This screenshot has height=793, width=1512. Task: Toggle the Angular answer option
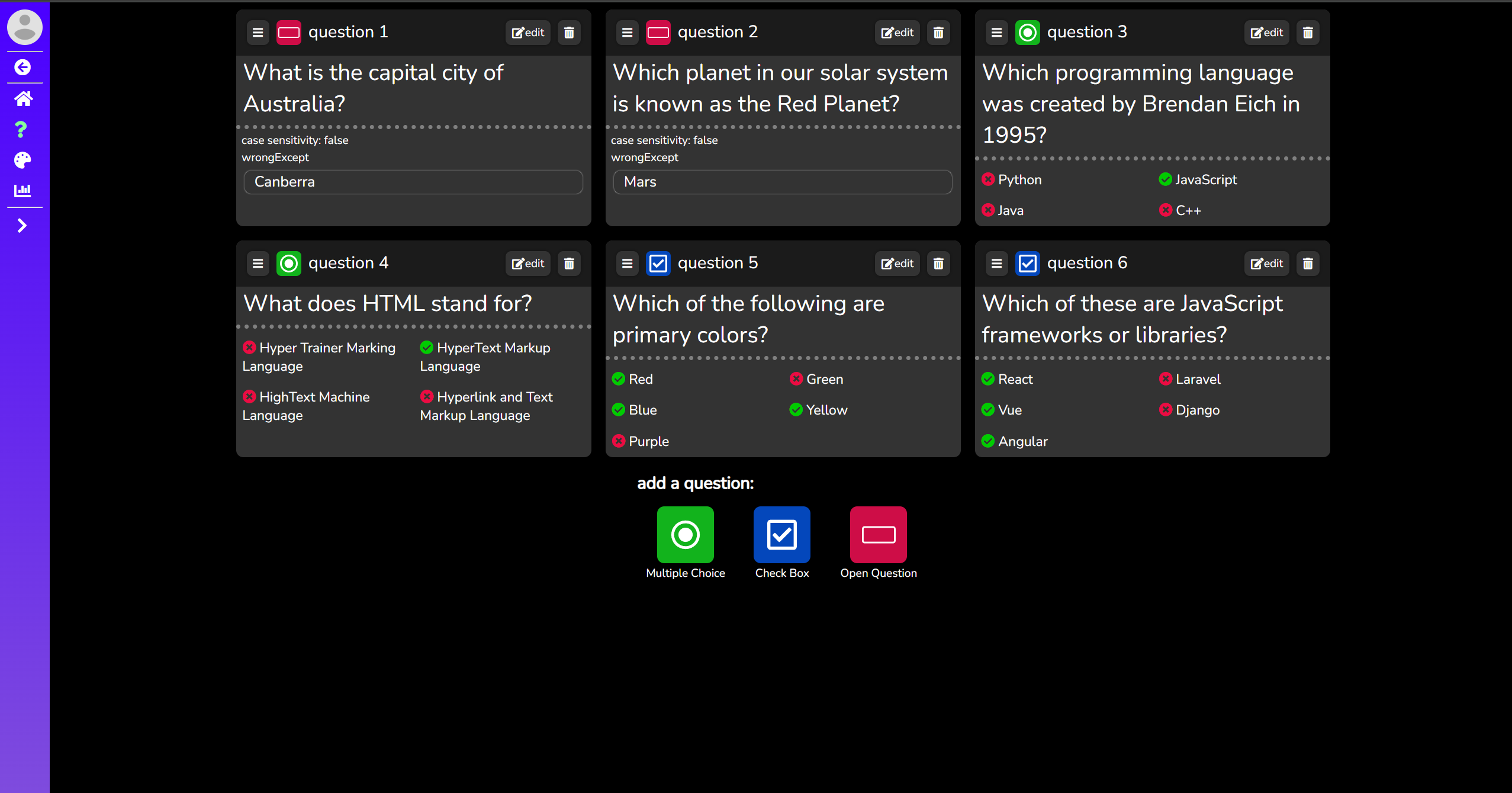click(x=1015, y=441)
